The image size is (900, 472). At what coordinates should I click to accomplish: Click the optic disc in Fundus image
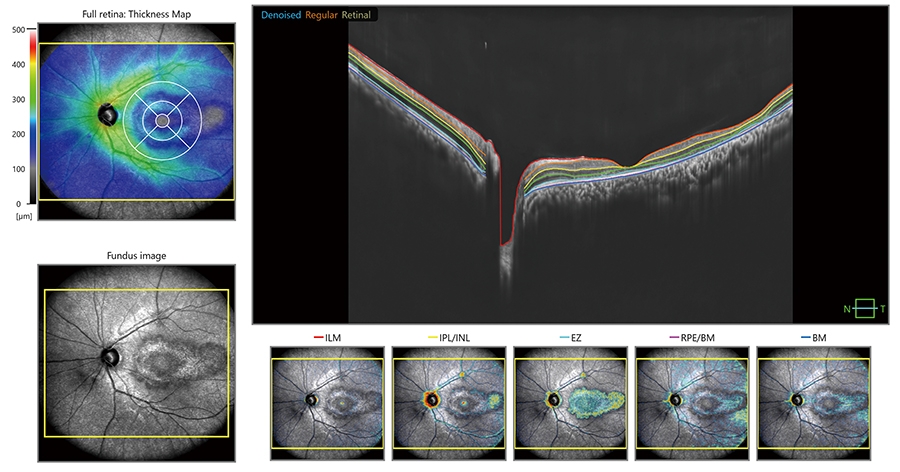pos(110,357)
